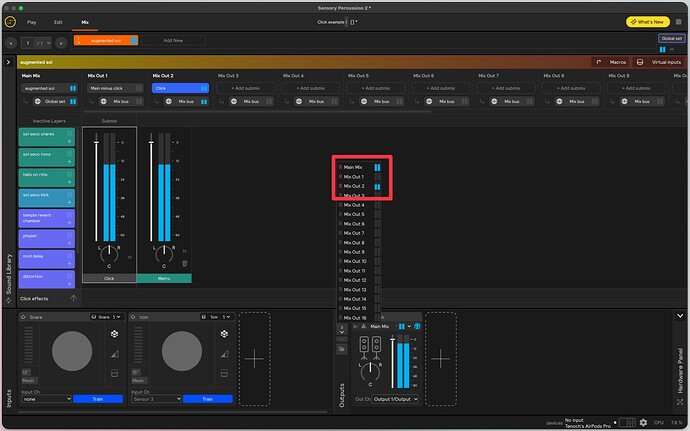
Task: Click the output volume fader in Outputs
Action: 393,339
